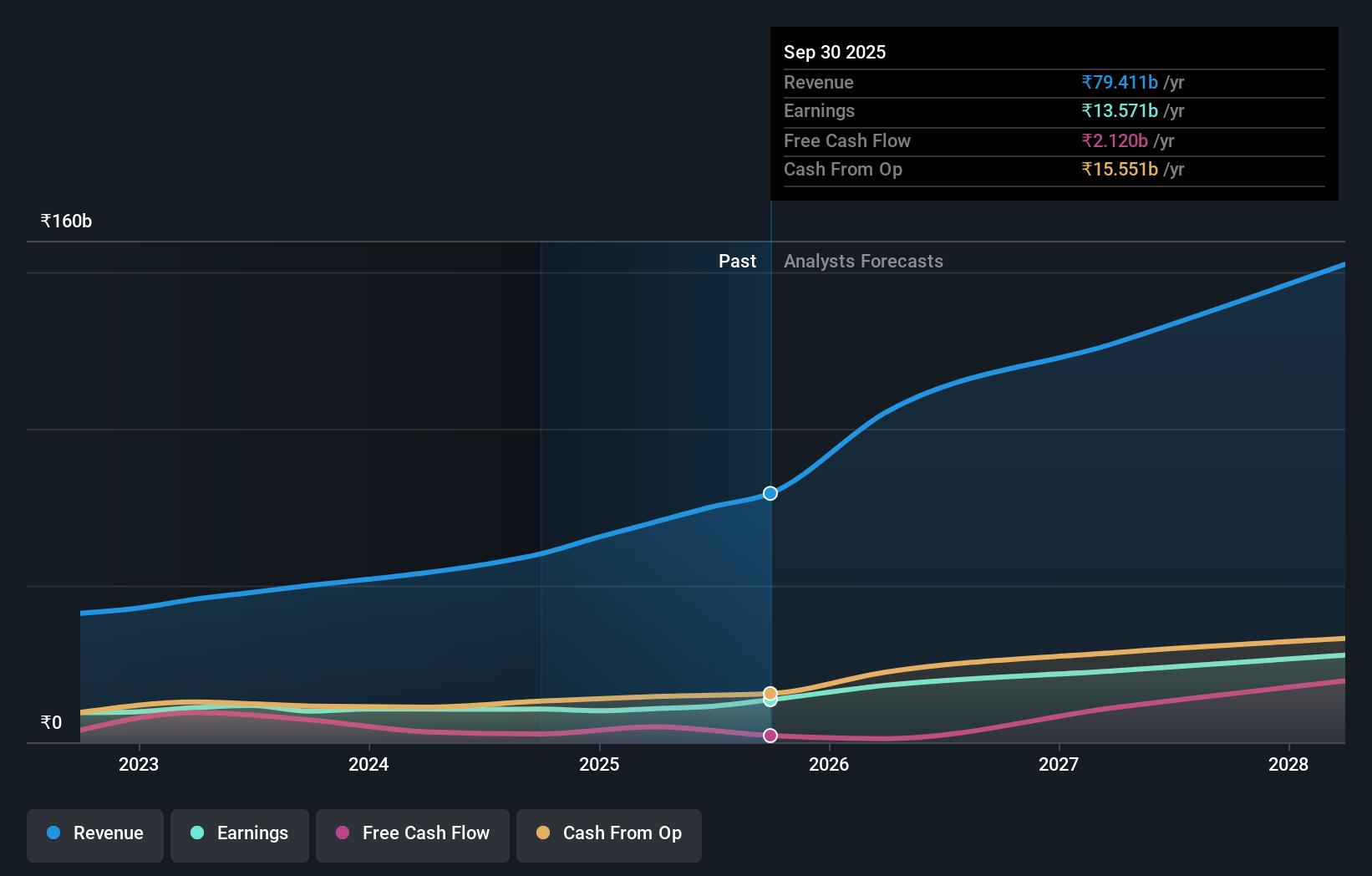Screen dimensions: 1372x876
Task: Click the Cash From Op legend button
Action: [x=608, y=833]
